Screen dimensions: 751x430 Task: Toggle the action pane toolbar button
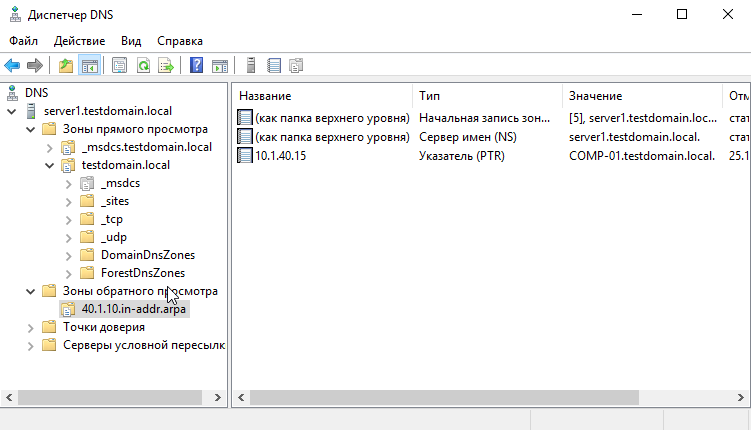point(219,66)
